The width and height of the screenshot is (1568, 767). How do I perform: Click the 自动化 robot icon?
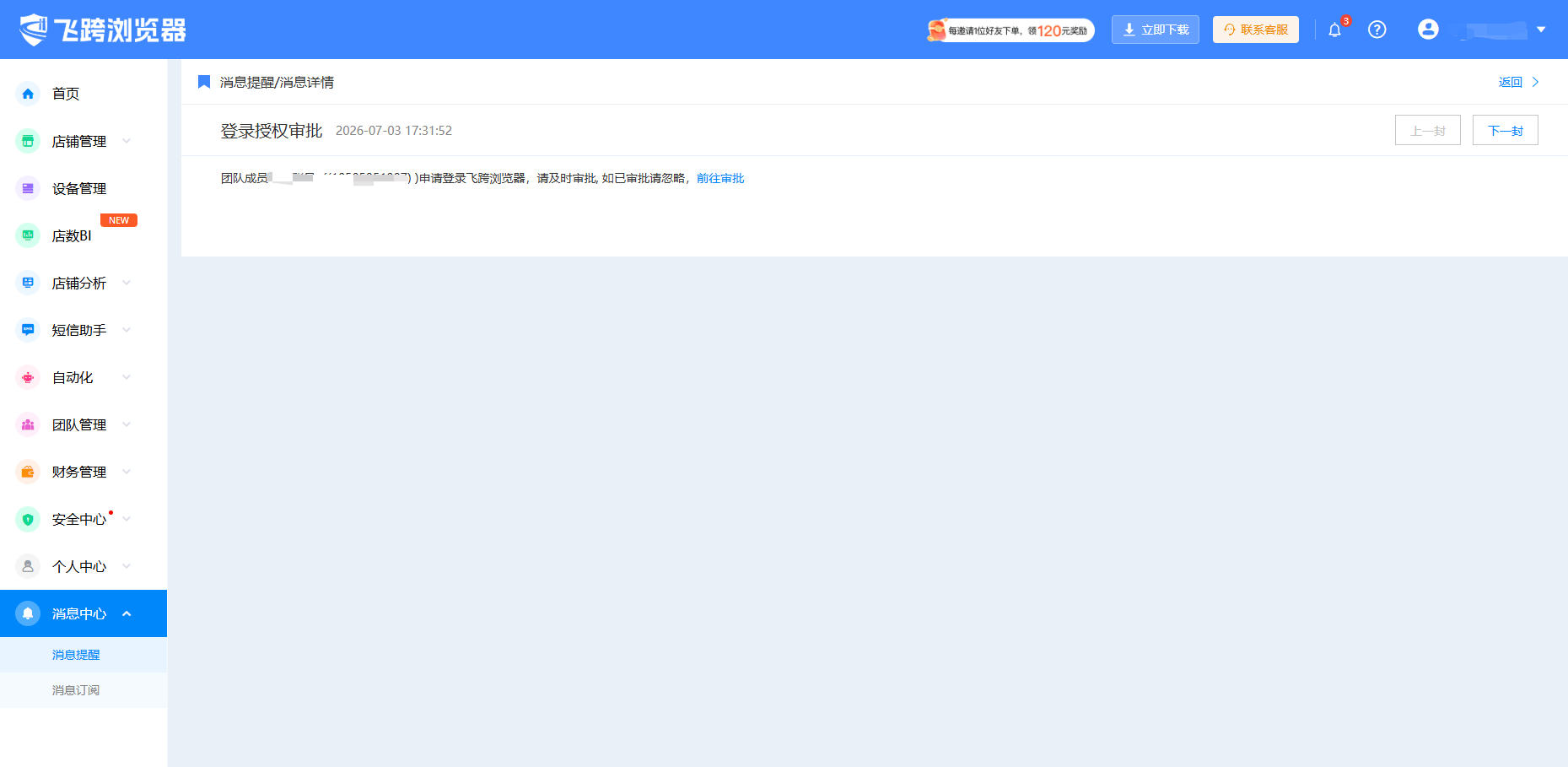[x=28, y=377]
